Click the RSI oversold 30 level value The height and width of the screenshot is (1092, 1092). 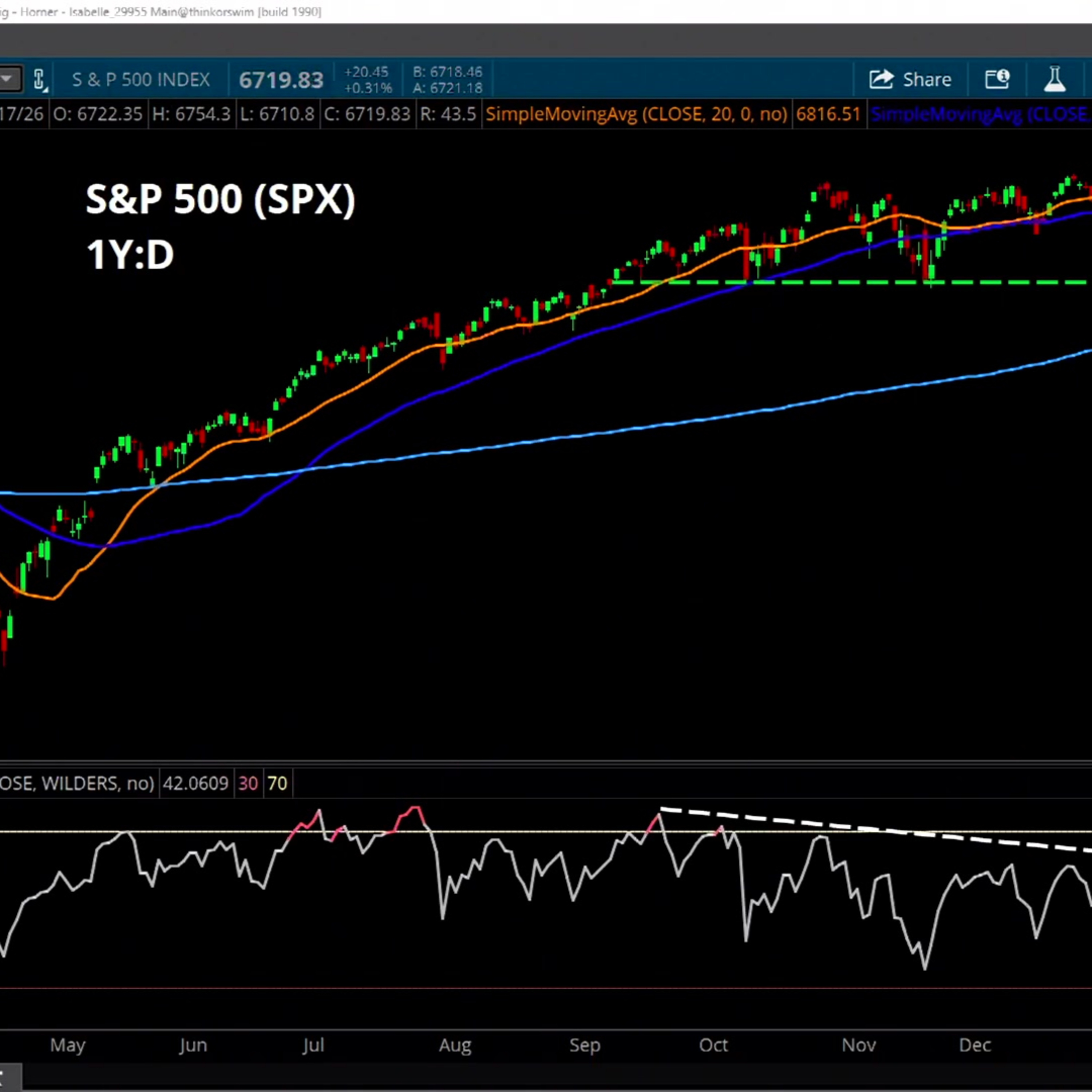click(x=248, y=783)
